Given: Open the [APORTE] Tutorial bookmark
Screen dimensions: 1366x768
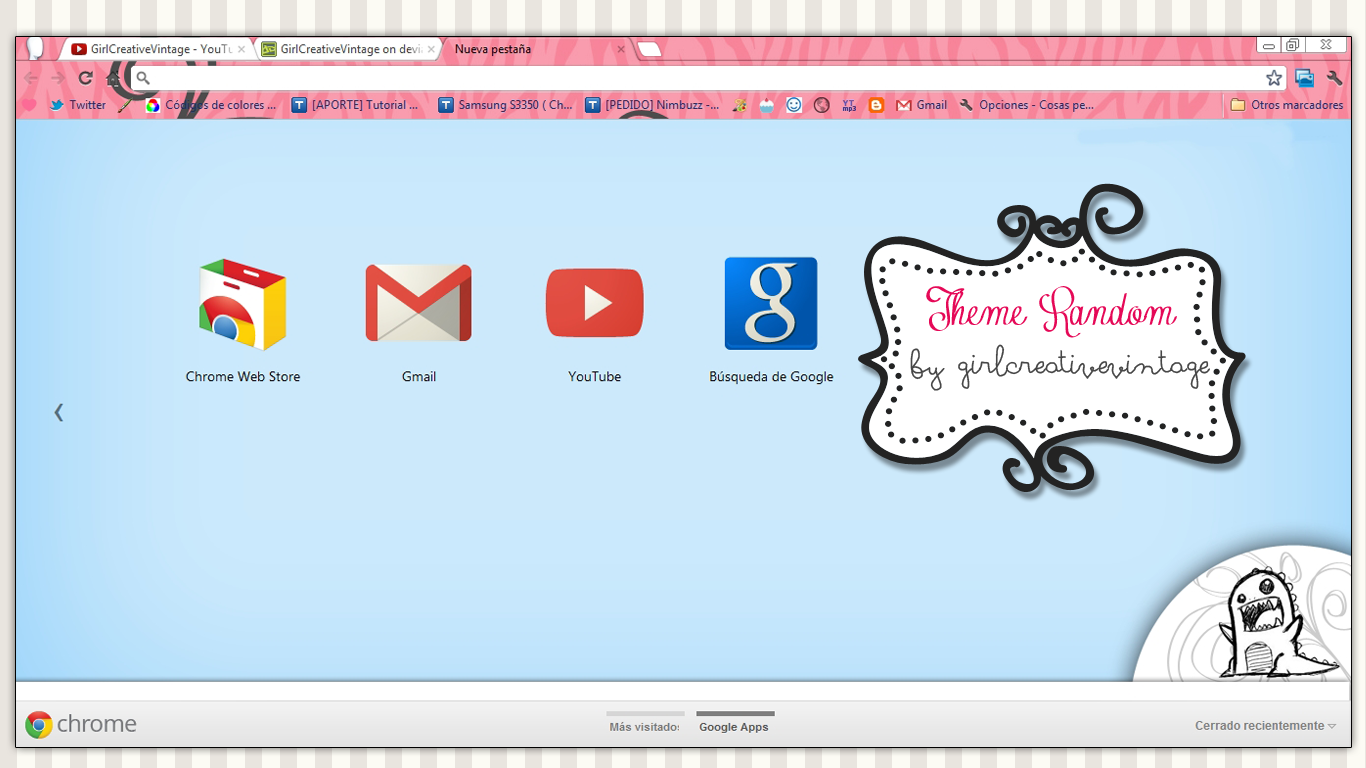Looking at the screenshot, I should tap(356, 105).
